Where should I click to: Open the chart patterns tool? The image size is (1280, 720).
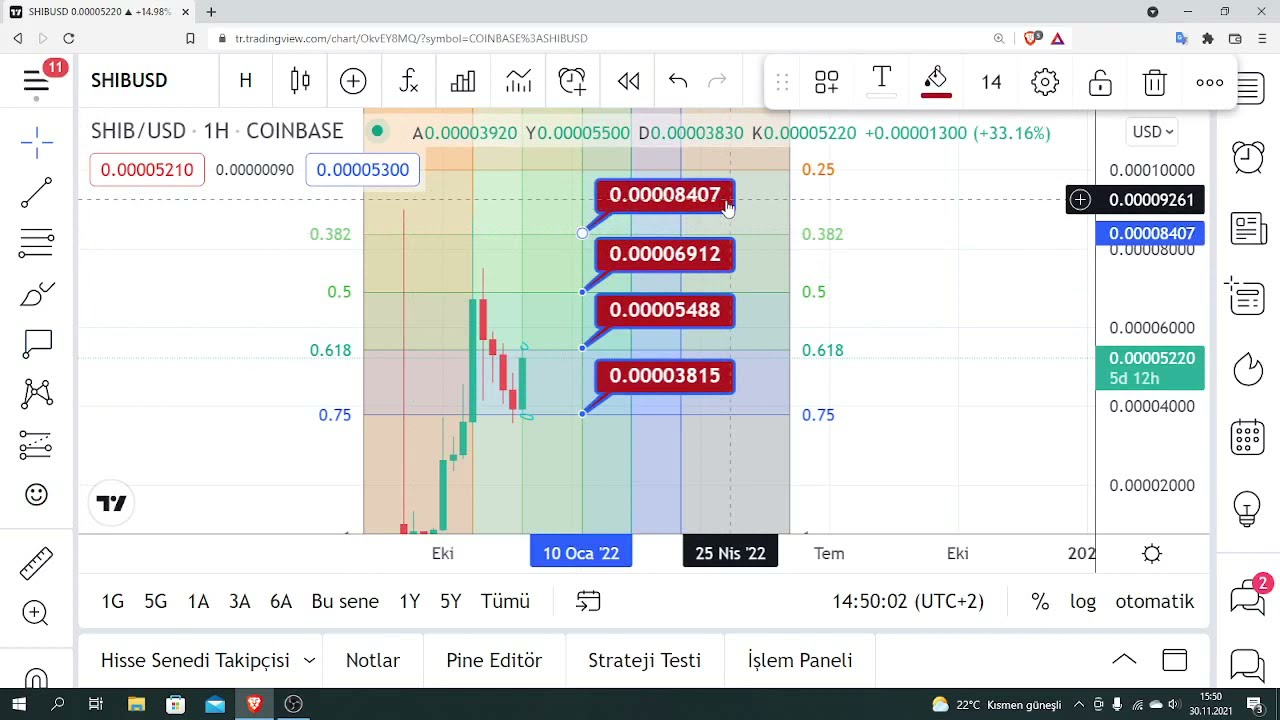click(x=36, y=393)
